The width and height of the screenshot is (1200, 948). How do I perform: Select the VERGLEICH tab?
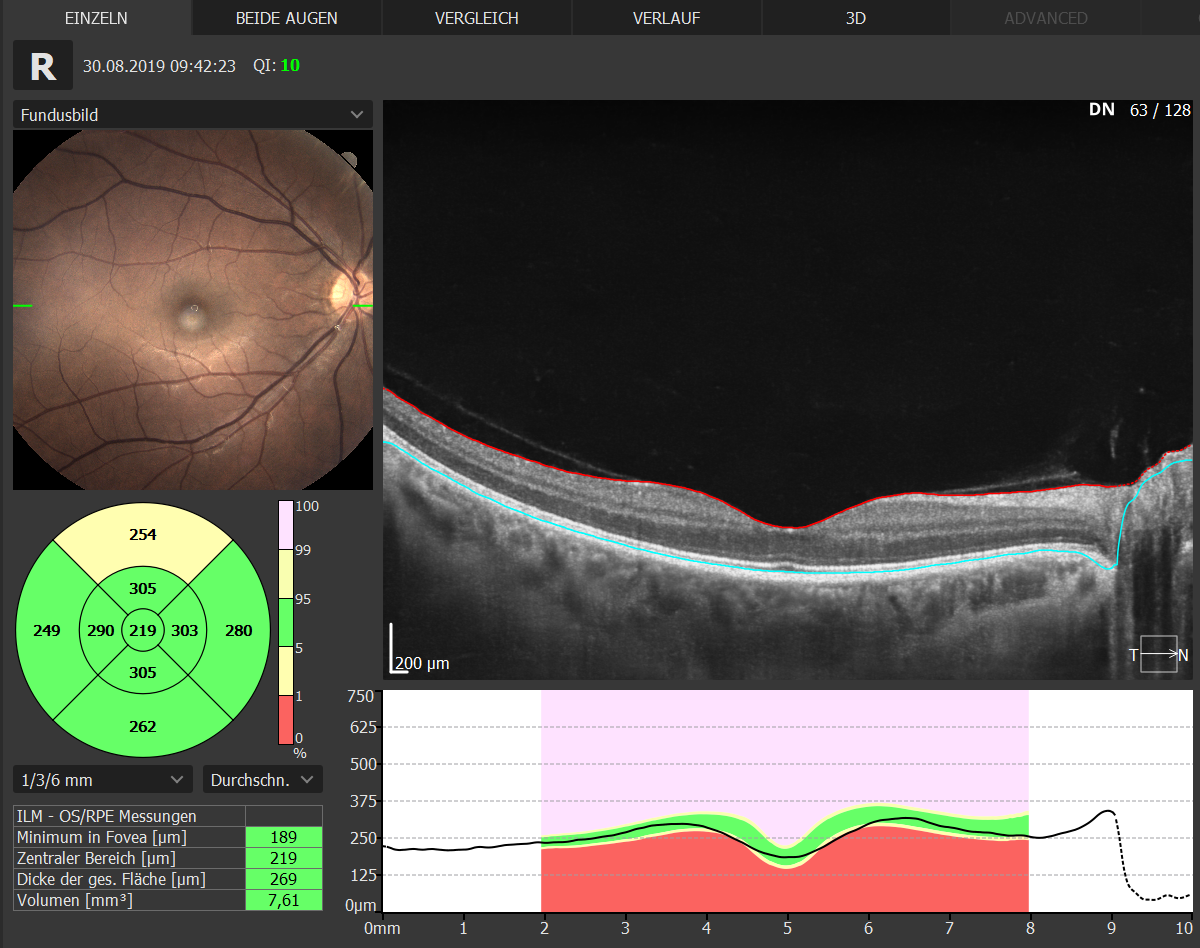[x=477, y=18]
